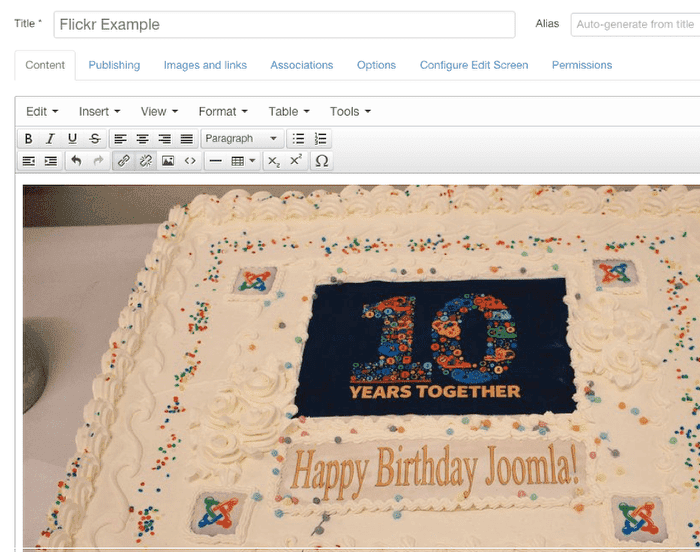This screenshot has width=700, height=552.
Task: Open the View menu
Action: [x=159, y=112]
